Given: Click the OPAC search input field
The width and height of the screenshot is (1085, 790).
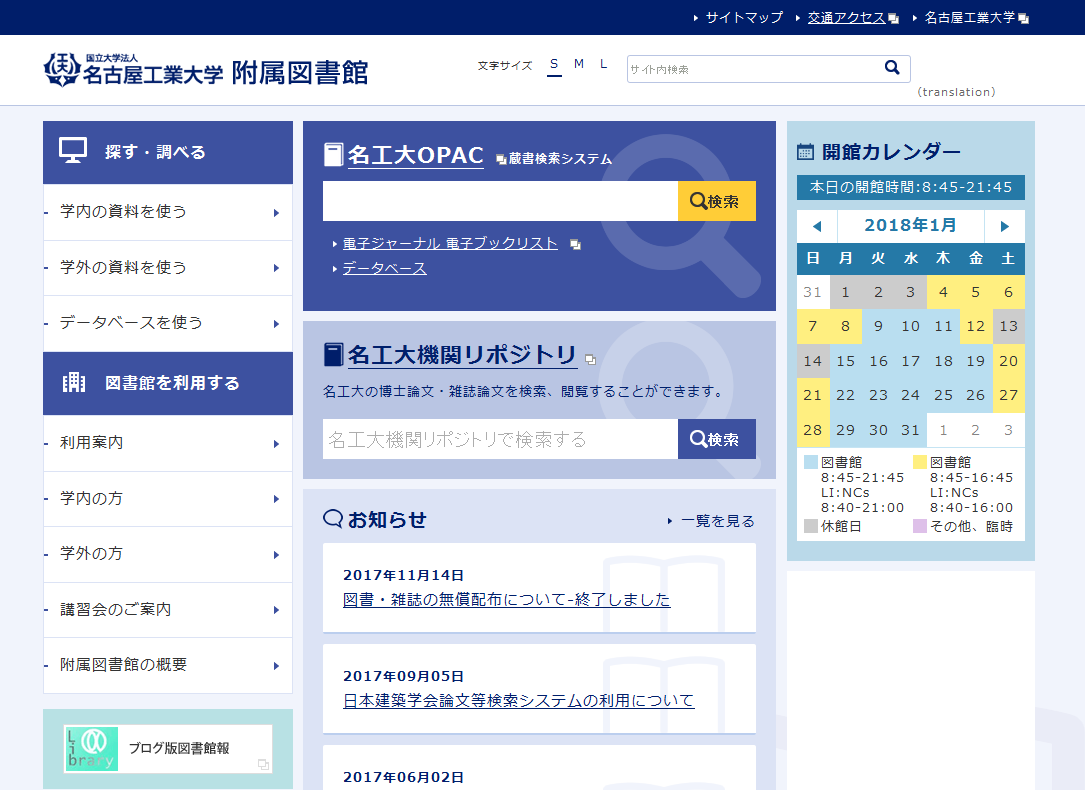Looking at the screenshot, I should [x=500, y=201].
